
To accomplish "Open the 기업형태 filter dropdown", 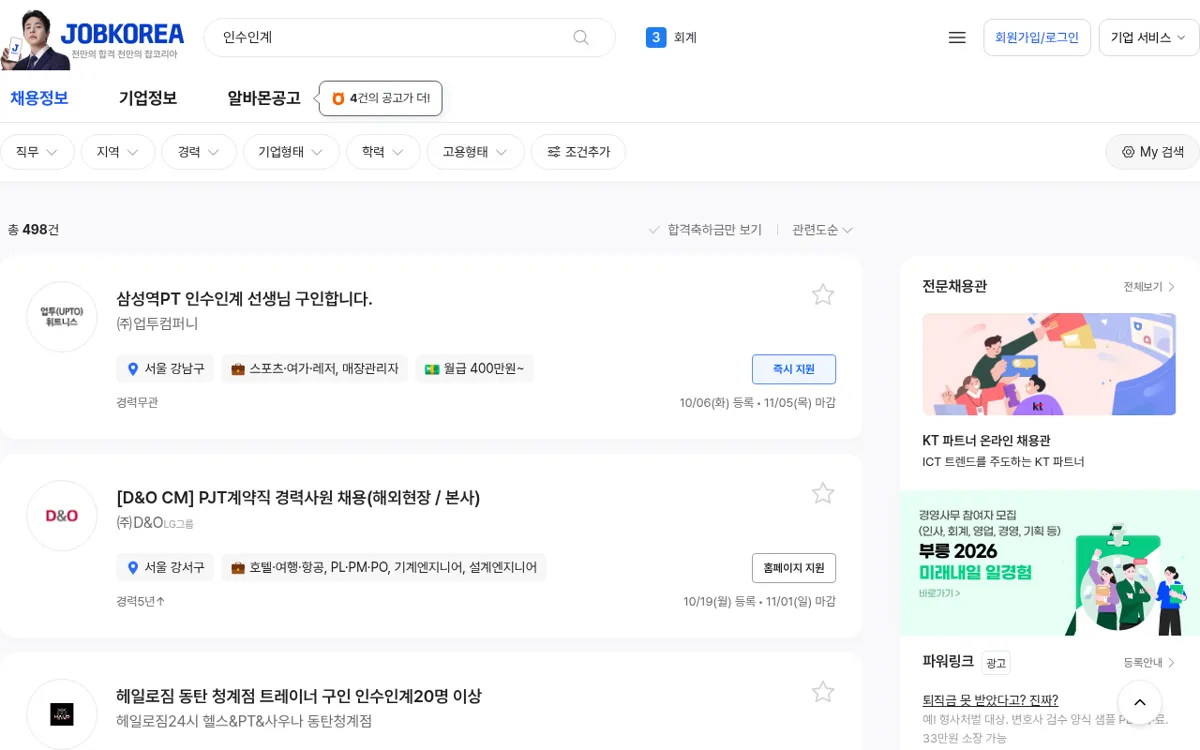I will 291,152.
